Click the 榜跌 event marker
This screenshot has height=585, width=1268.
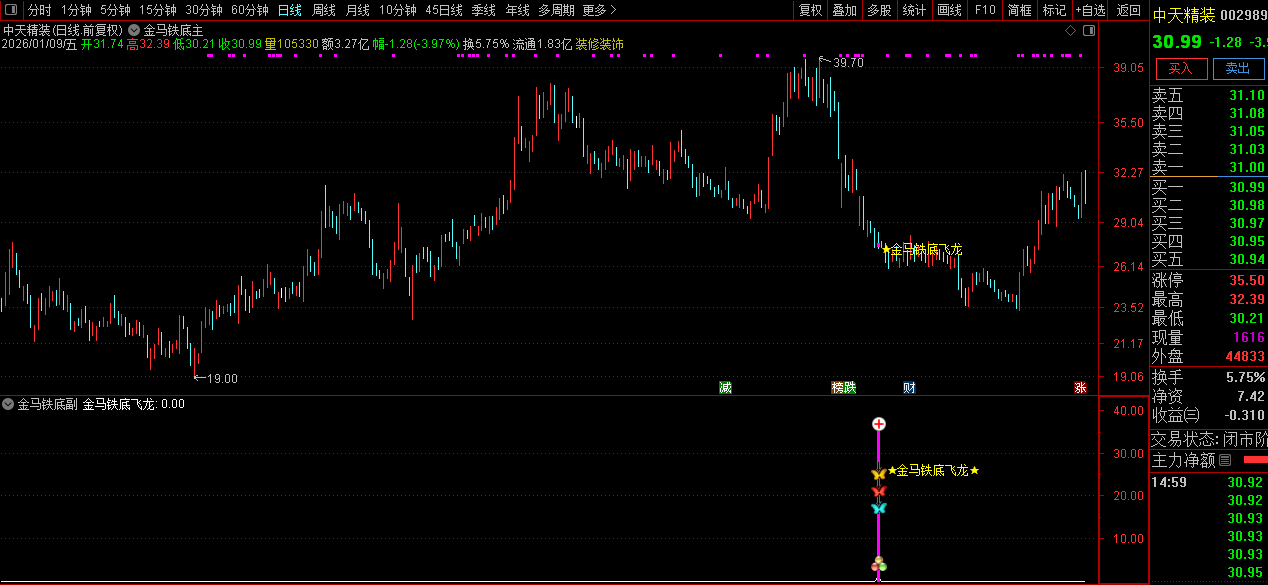tap(843, 388)
